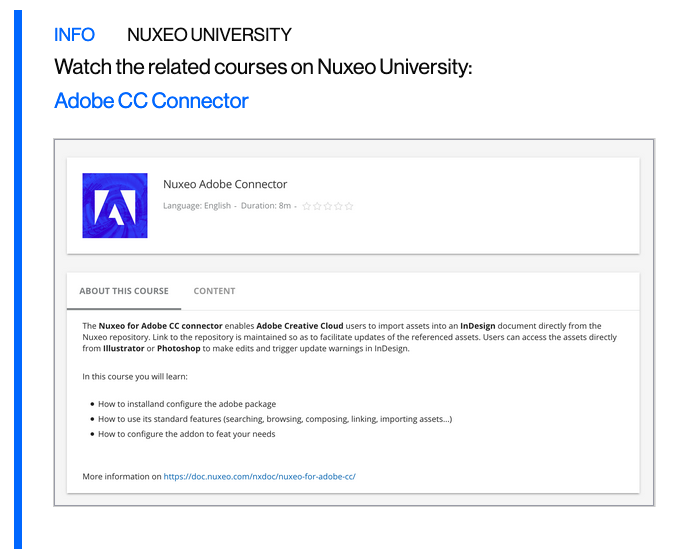Screen dimensions: 681x558
Task: Click the install and configure bullet item
Action: [187, 404]
